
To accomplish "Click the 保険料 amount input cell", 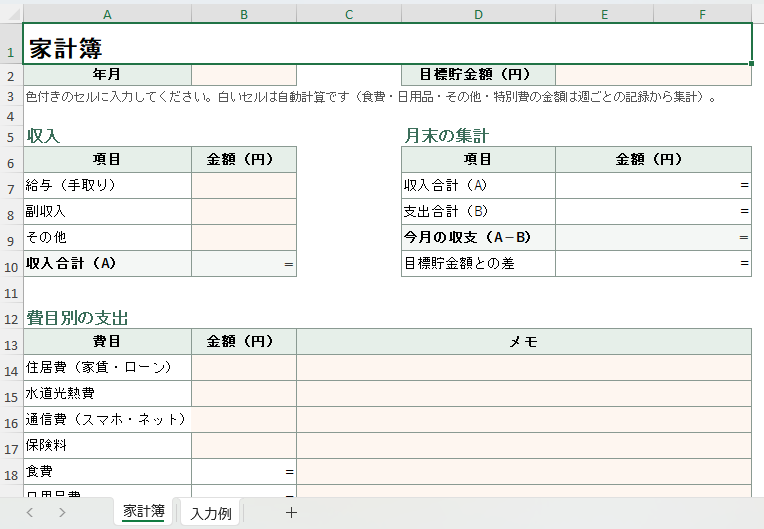I will coord(244,446).
